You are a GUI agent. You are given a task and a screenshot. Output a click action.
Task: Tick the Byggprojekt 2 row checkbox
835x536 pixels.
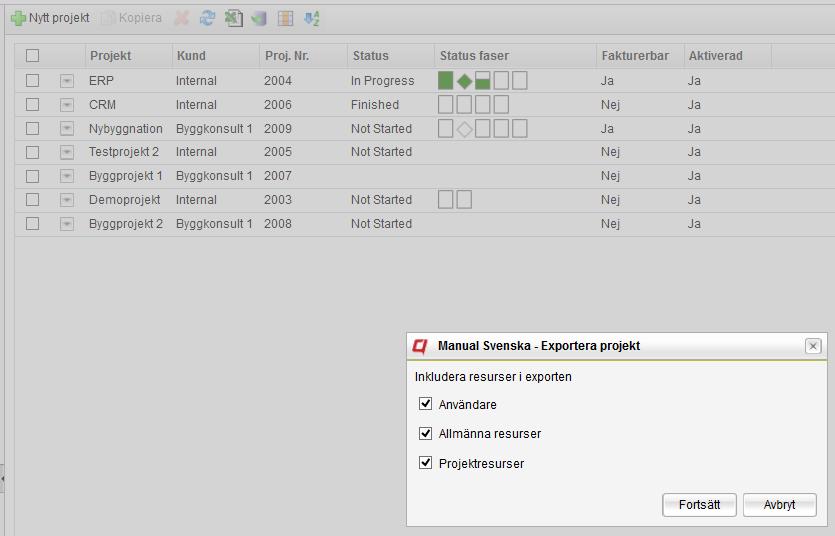click(32, 224)
